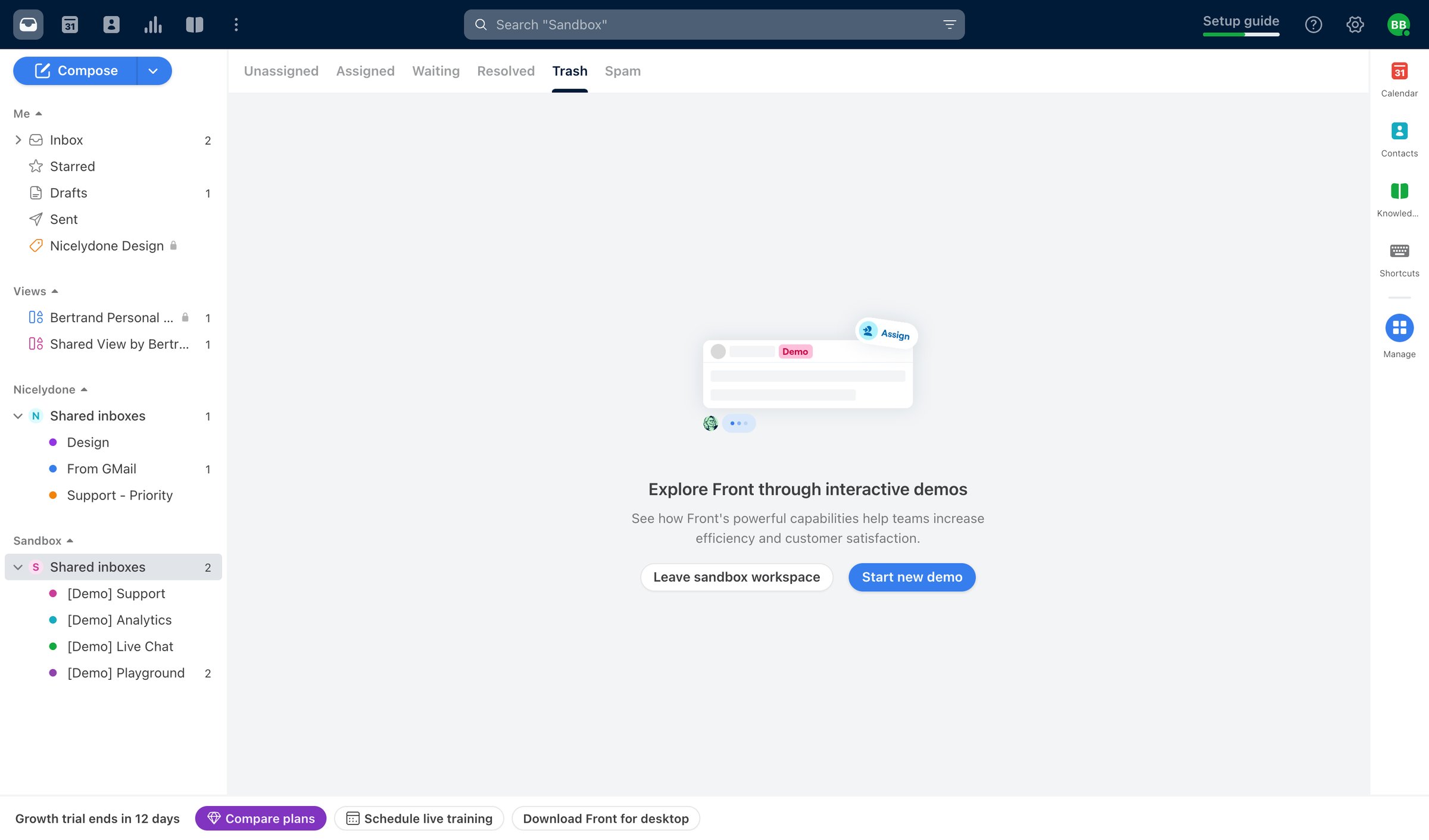This screenshot has height=840, width=1429.
Task: Switch to the Spam tab
Action: [623, 71]
